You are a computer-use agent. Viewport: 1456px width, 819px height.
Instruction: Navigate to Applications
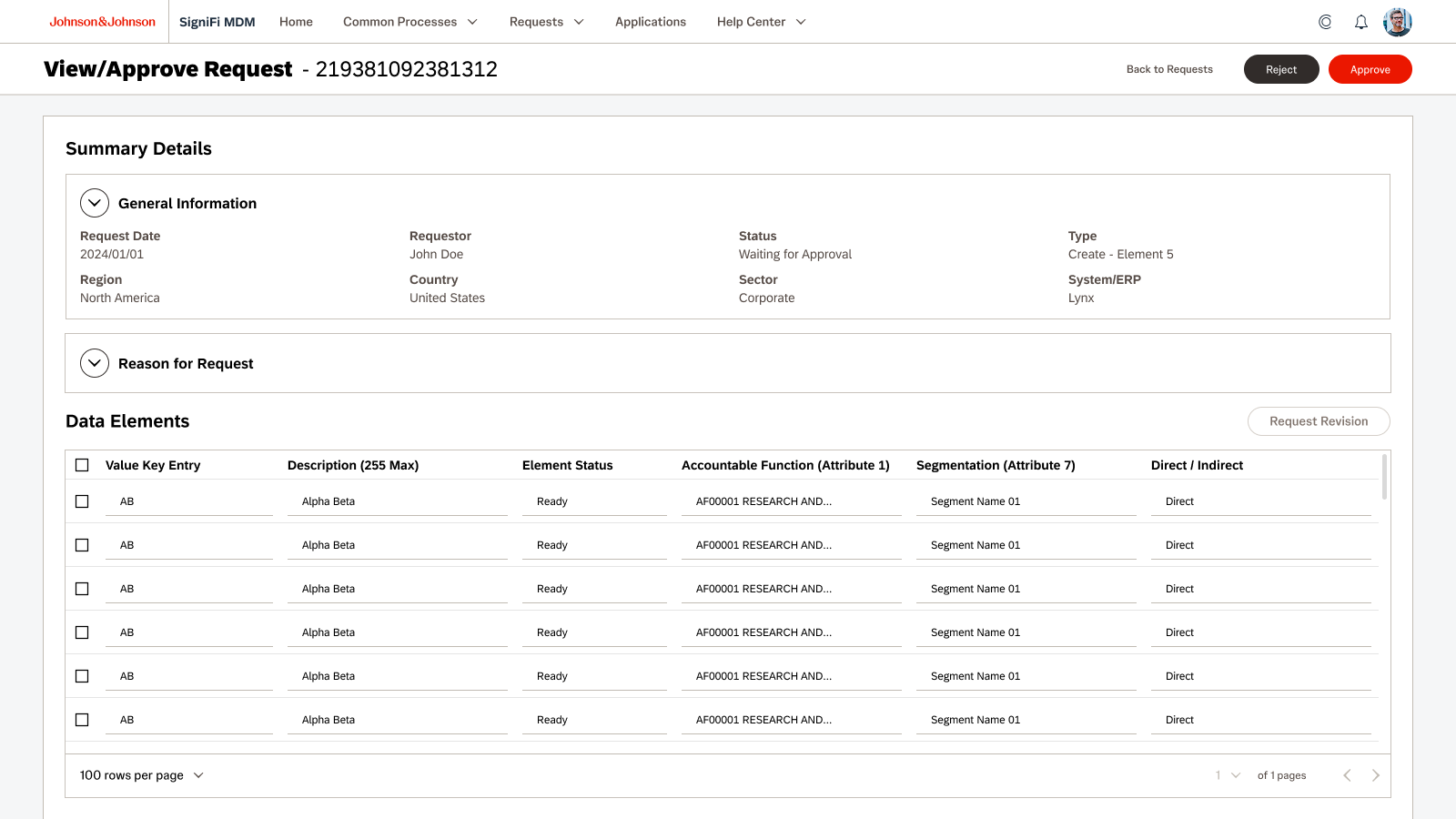651,22
